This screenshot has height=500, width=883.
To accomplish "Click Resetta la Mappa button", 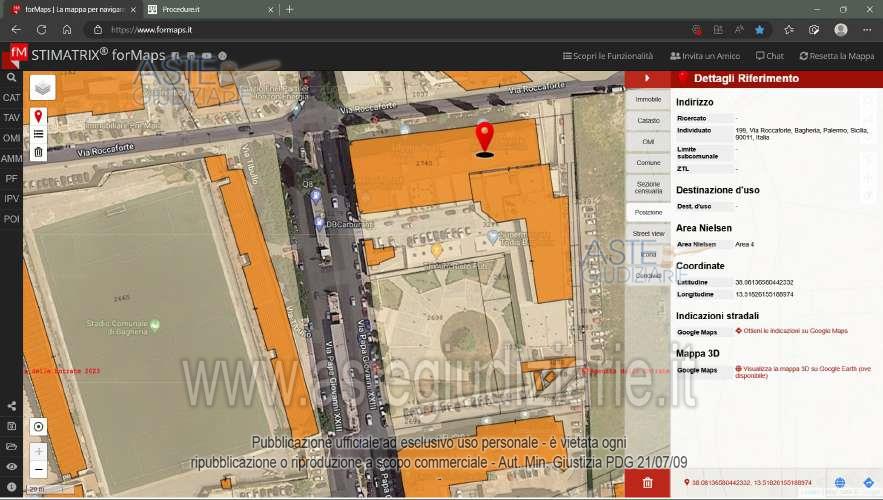I will [x=836, y=56].
